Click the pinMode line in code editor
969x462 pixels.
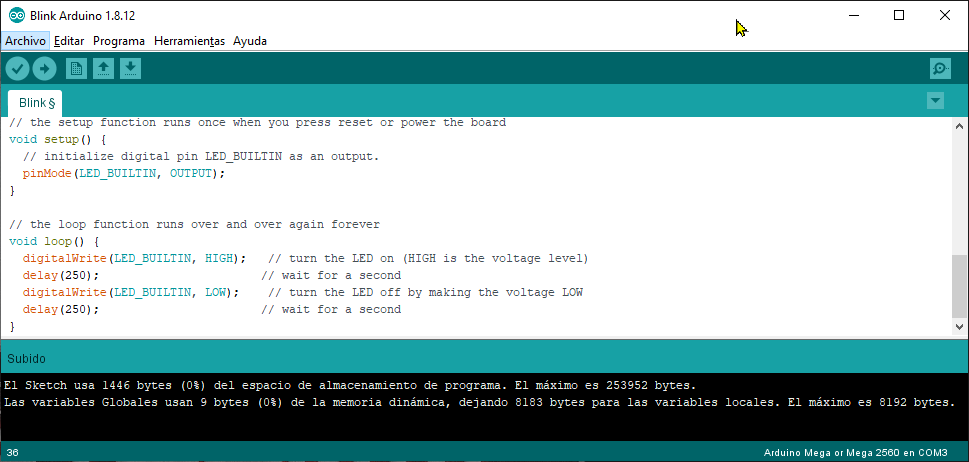[124, 174]
